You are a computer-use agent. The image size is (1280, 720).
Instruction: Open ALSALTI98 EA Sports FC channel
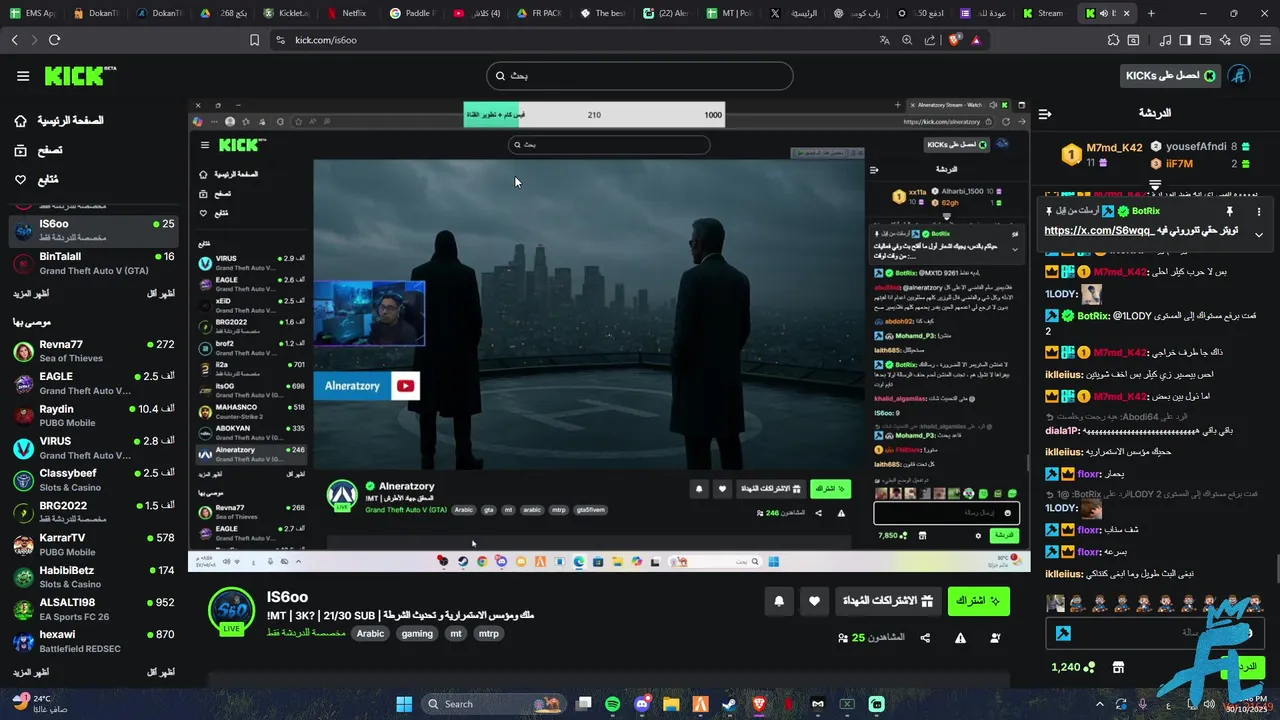tap(94, 608)
